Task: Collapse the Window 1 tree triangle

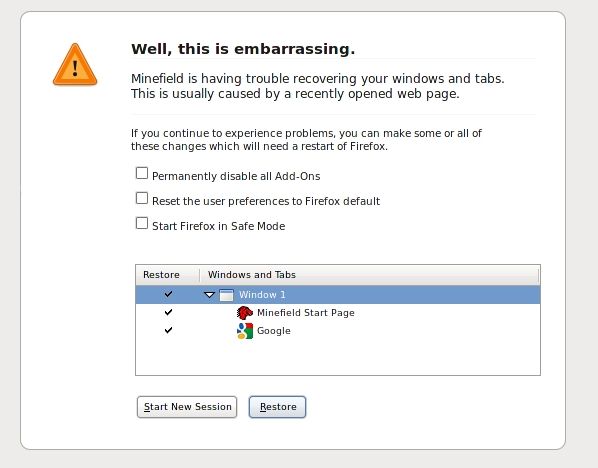Action: click(209, 295)
